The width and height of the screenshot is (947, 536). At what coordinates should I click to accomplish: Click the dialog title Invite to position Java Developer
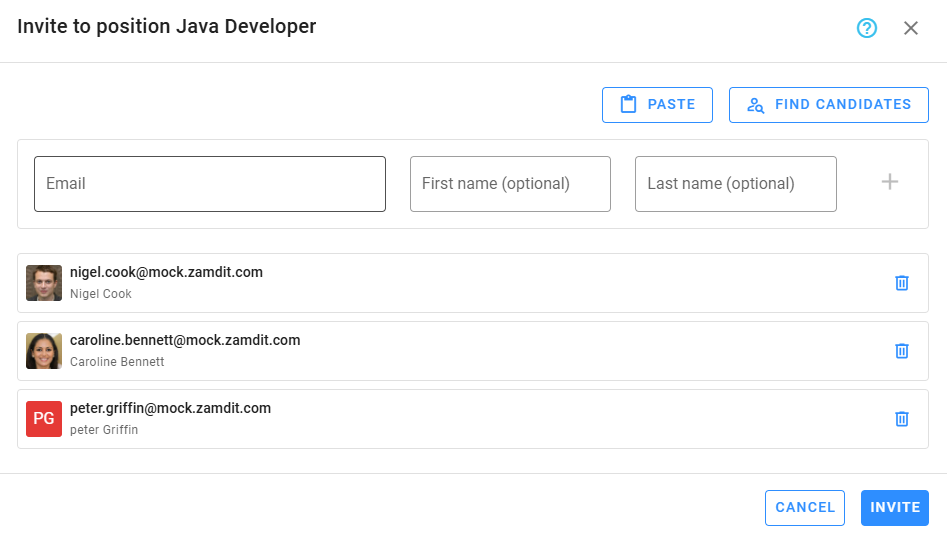(x=167, y=27)
